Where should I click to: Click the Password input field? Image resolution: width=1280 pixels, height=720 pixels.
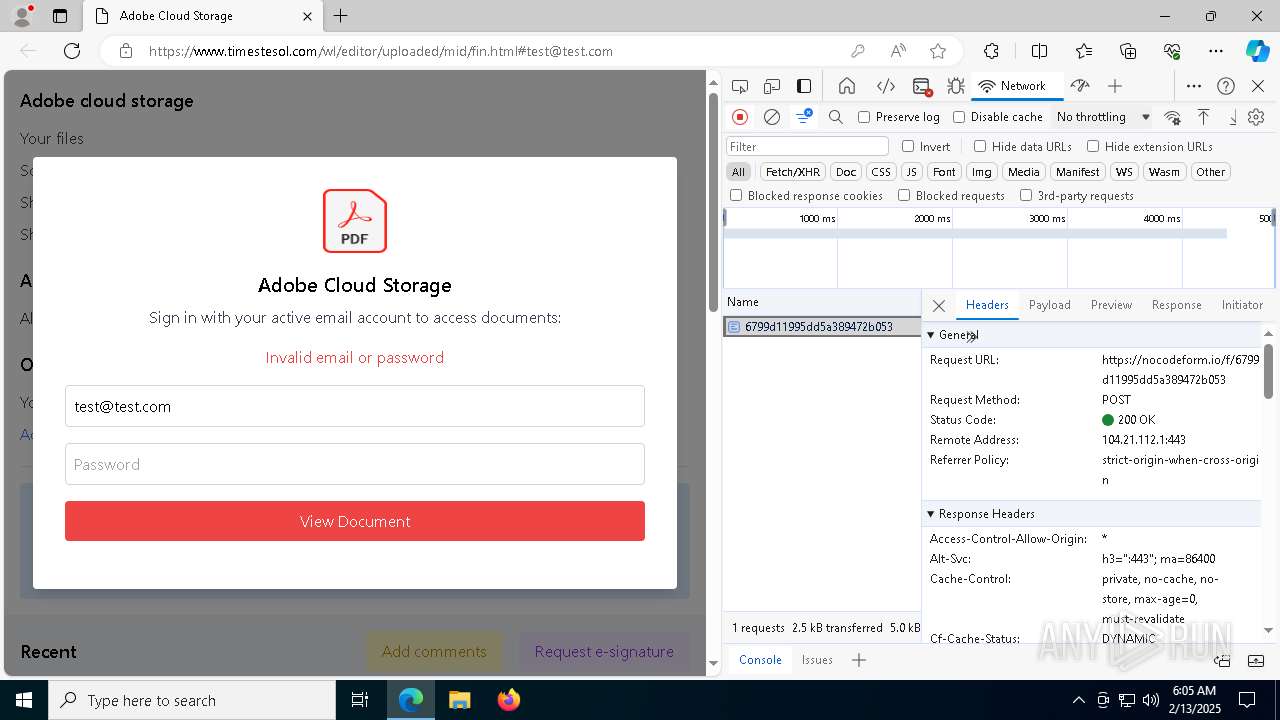(x=355, y=464)
